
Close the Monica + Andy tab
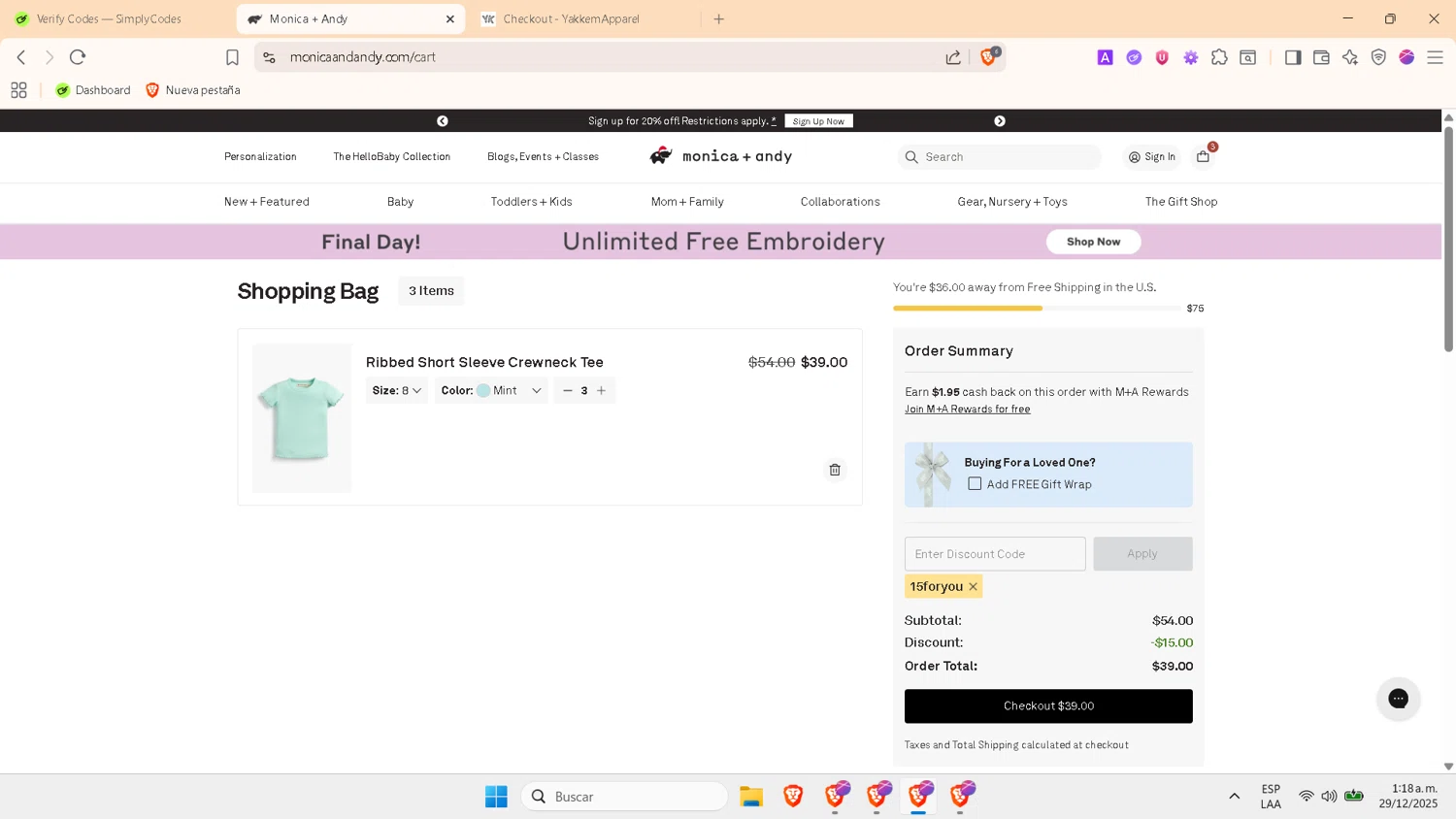450,18
